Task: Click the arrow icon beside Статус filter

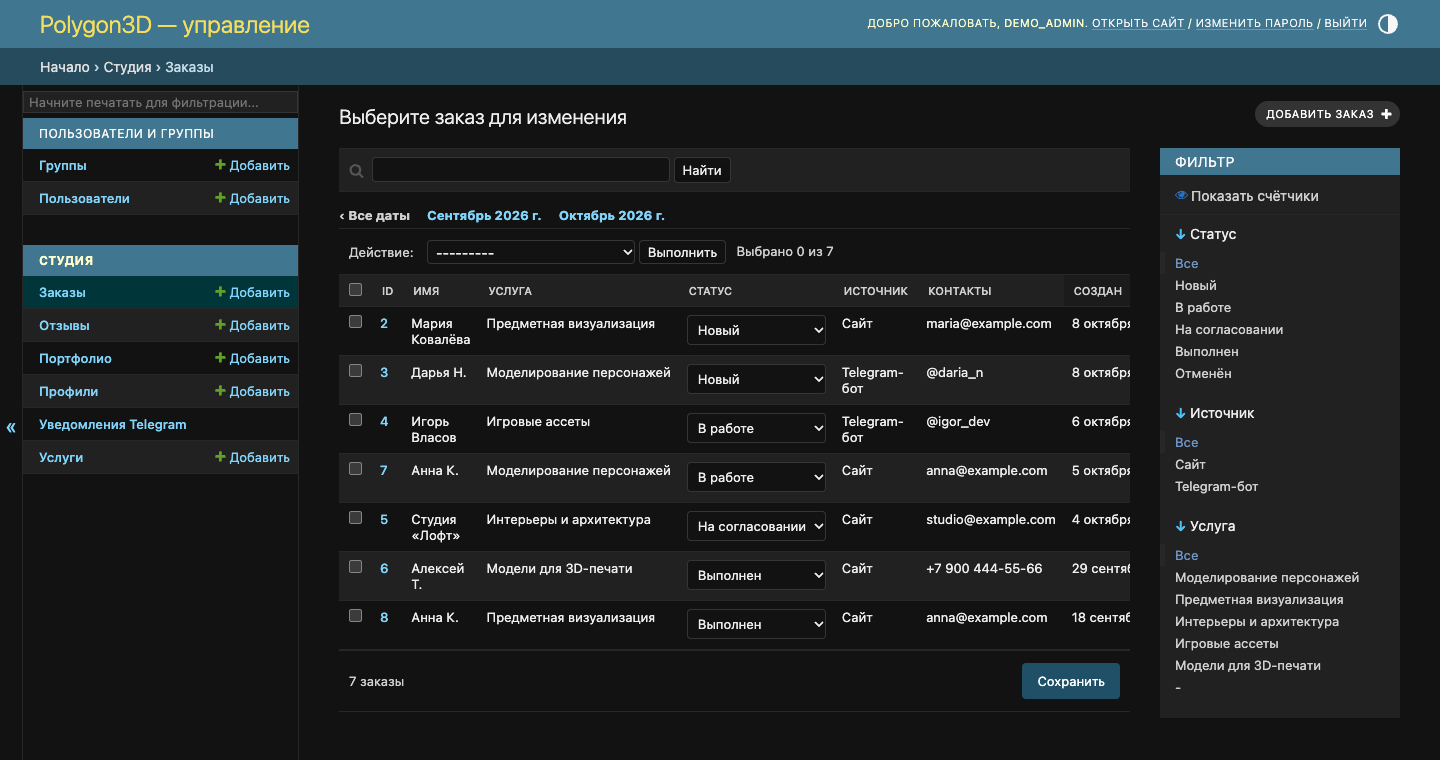Action: [1180, 234]
